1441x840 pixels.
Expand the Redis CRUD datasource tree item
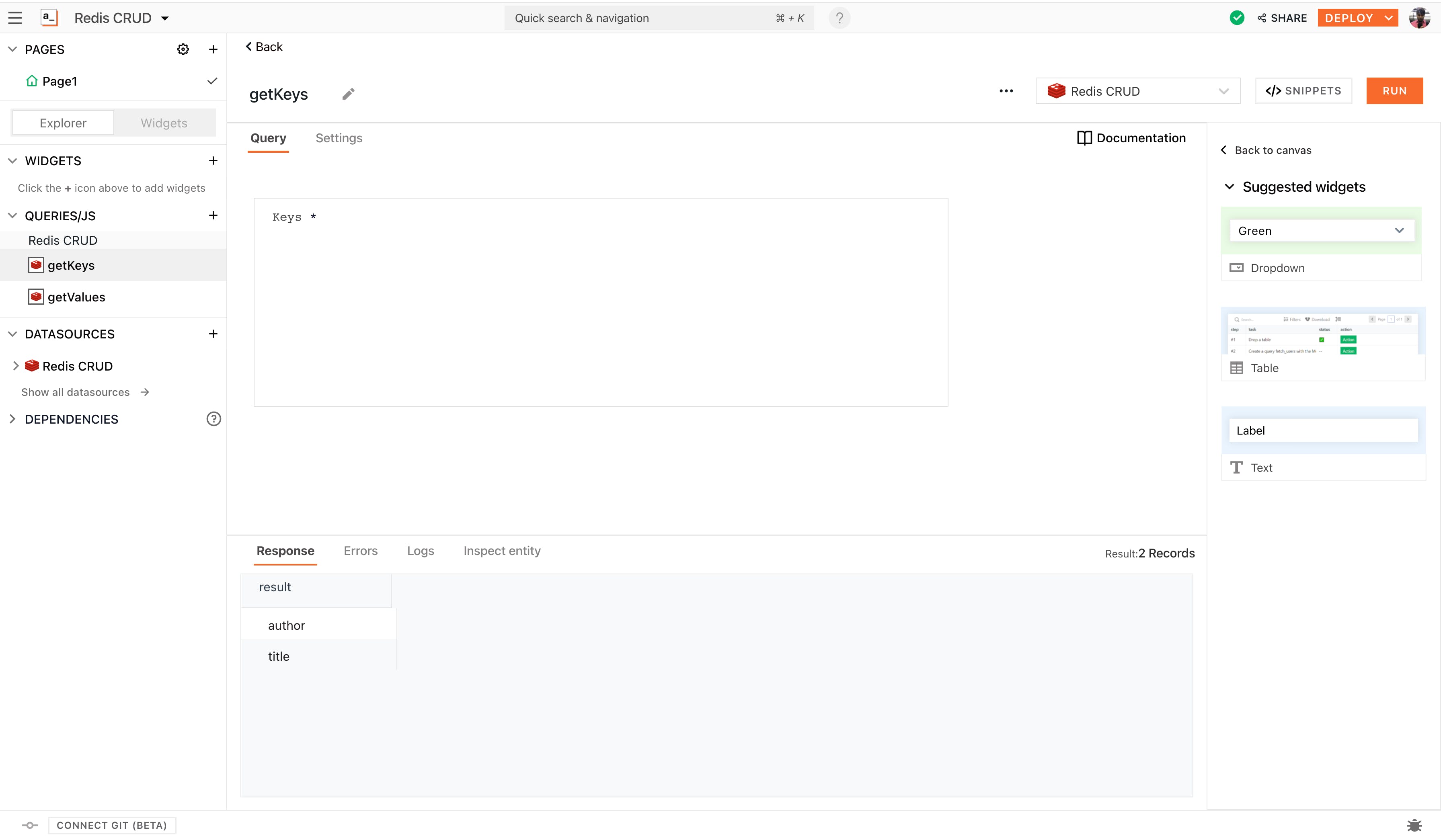15,366
